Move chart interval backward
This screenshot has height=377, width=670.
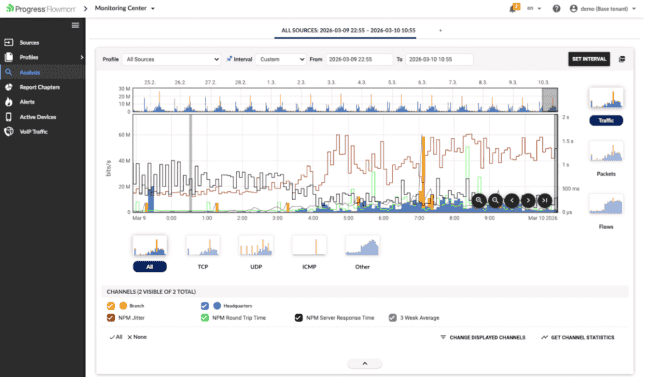click(x=512, y=200)
